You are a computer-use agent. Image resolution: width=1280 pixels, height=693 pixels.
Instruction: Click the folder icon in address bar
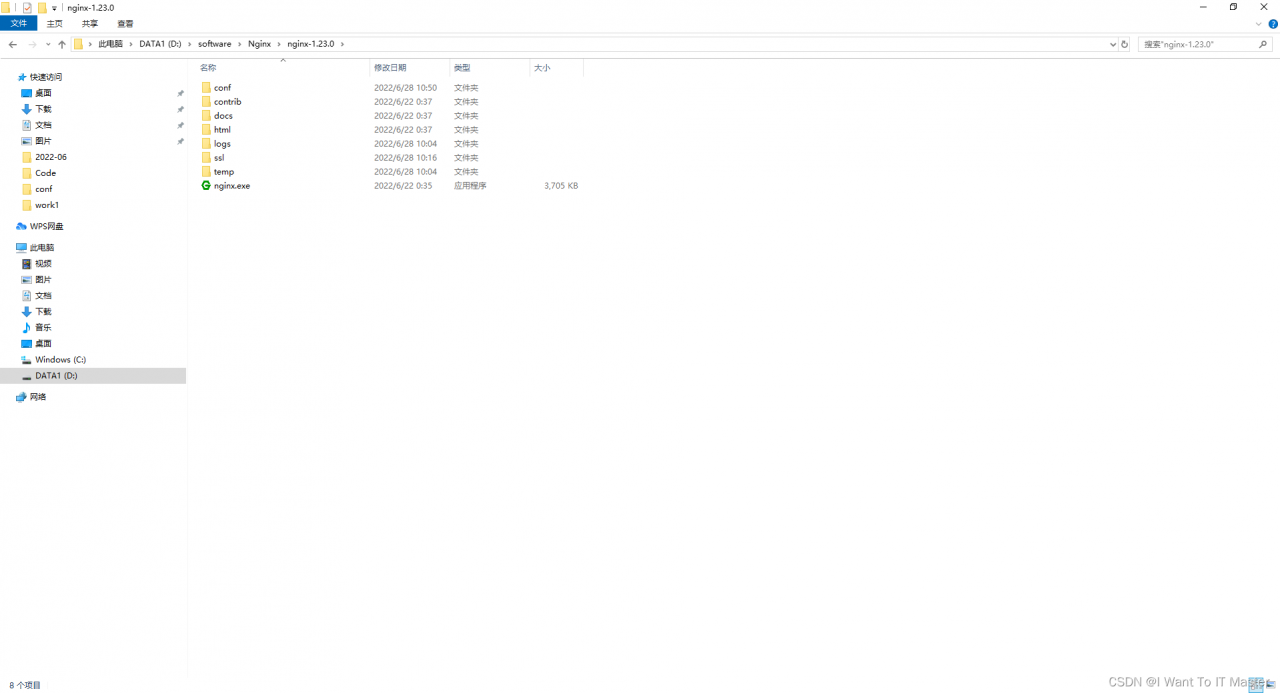pyautogui.click(x=78, y=44)
